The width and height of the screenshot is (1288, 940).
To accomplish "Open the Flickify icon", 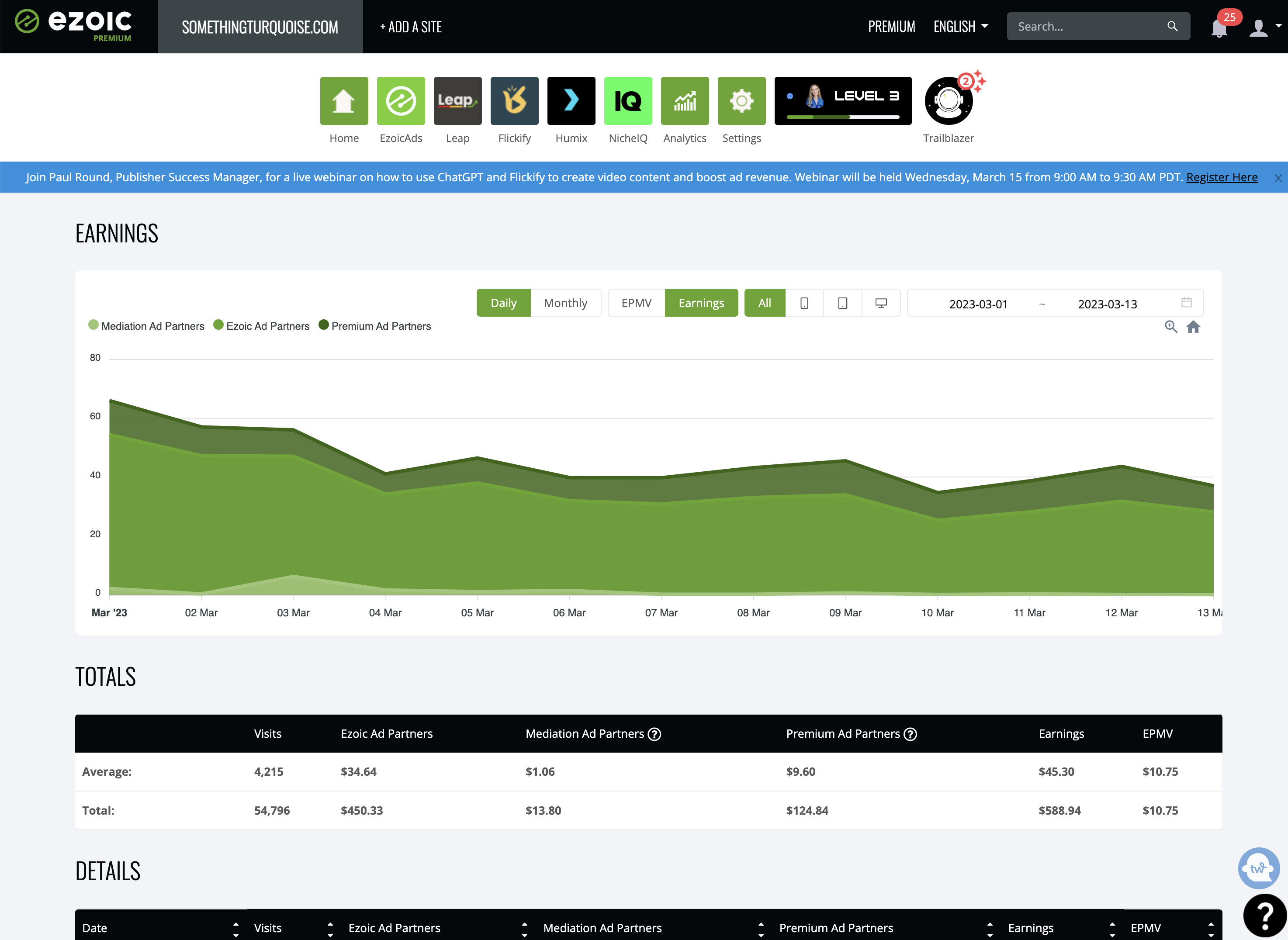I will coord(515,101).
